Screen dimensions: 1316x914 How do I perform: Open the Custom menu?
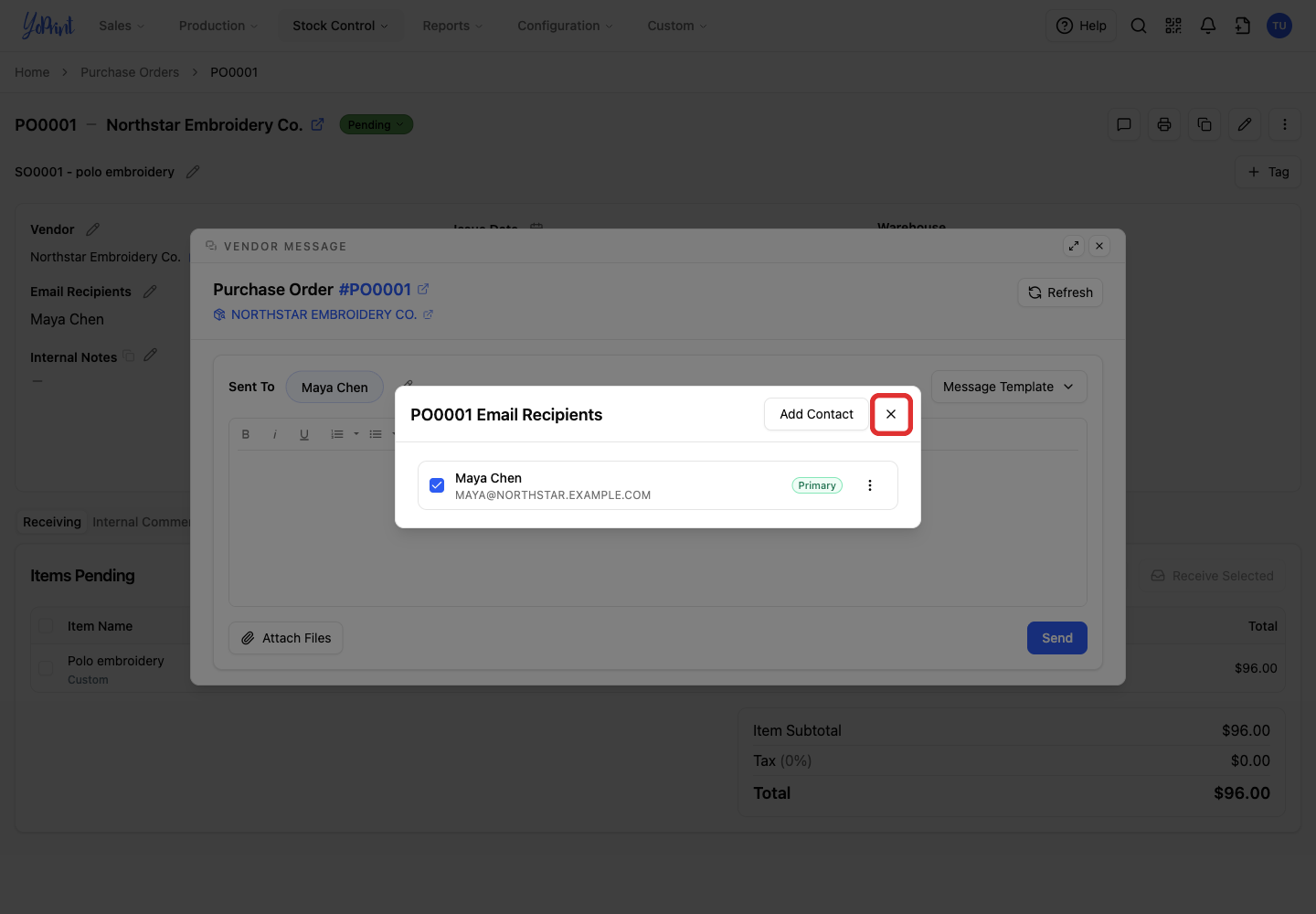click(x=677, y=26)
